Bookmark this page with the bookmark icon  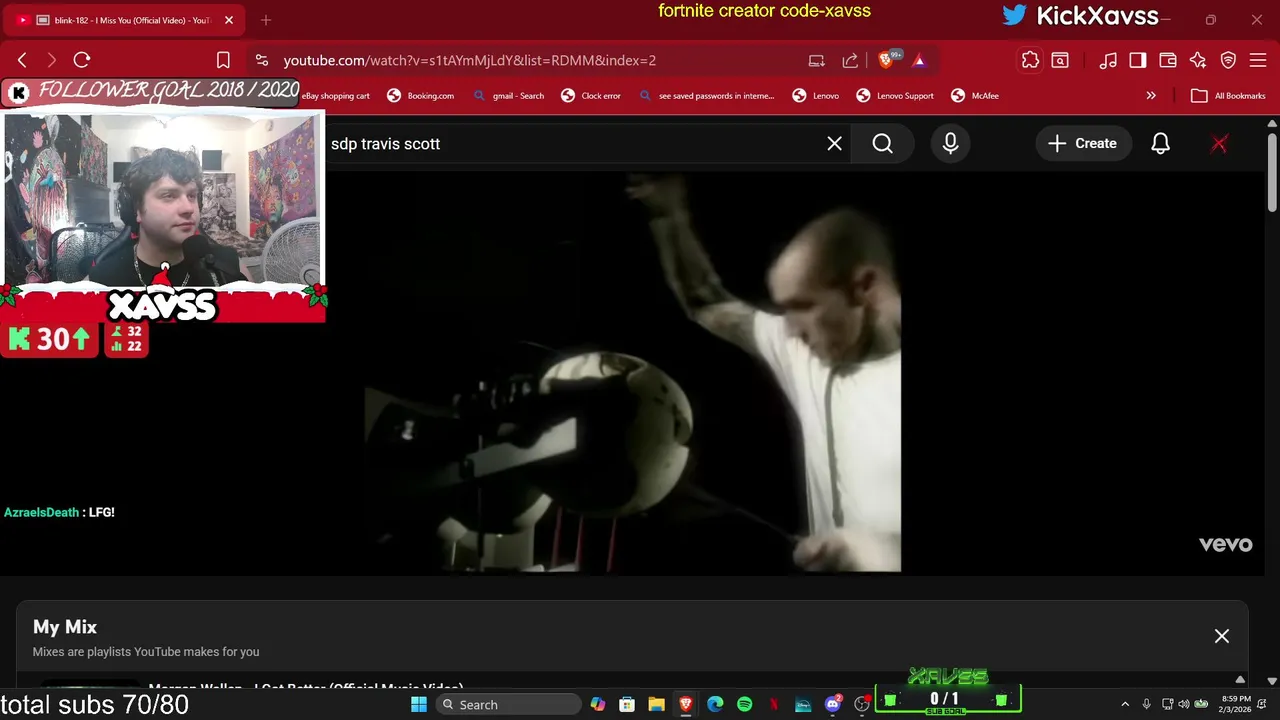pyautogui.click(x=223, y=60)
